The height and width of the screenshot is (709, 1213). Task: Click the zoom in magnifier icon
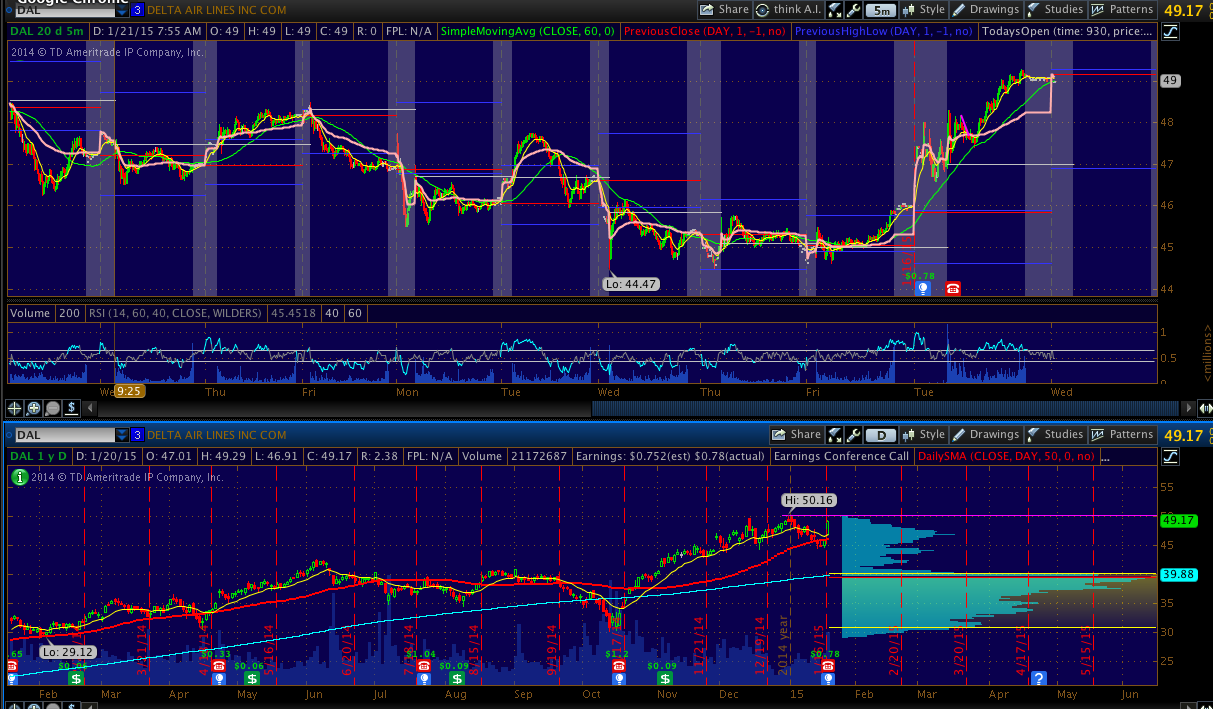pos(34,408)
